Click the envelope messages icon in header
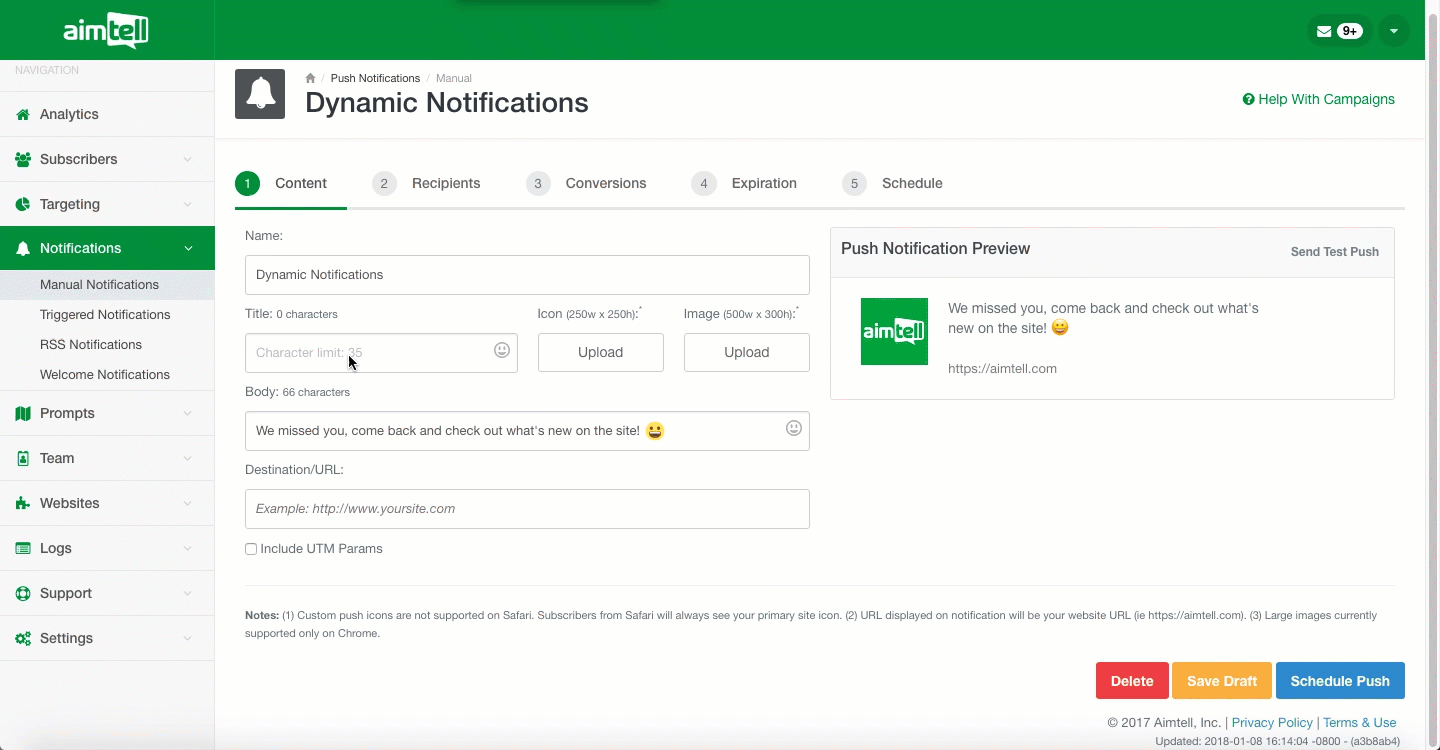This screenshot has height=750, width=1440. pos(1325,31)
